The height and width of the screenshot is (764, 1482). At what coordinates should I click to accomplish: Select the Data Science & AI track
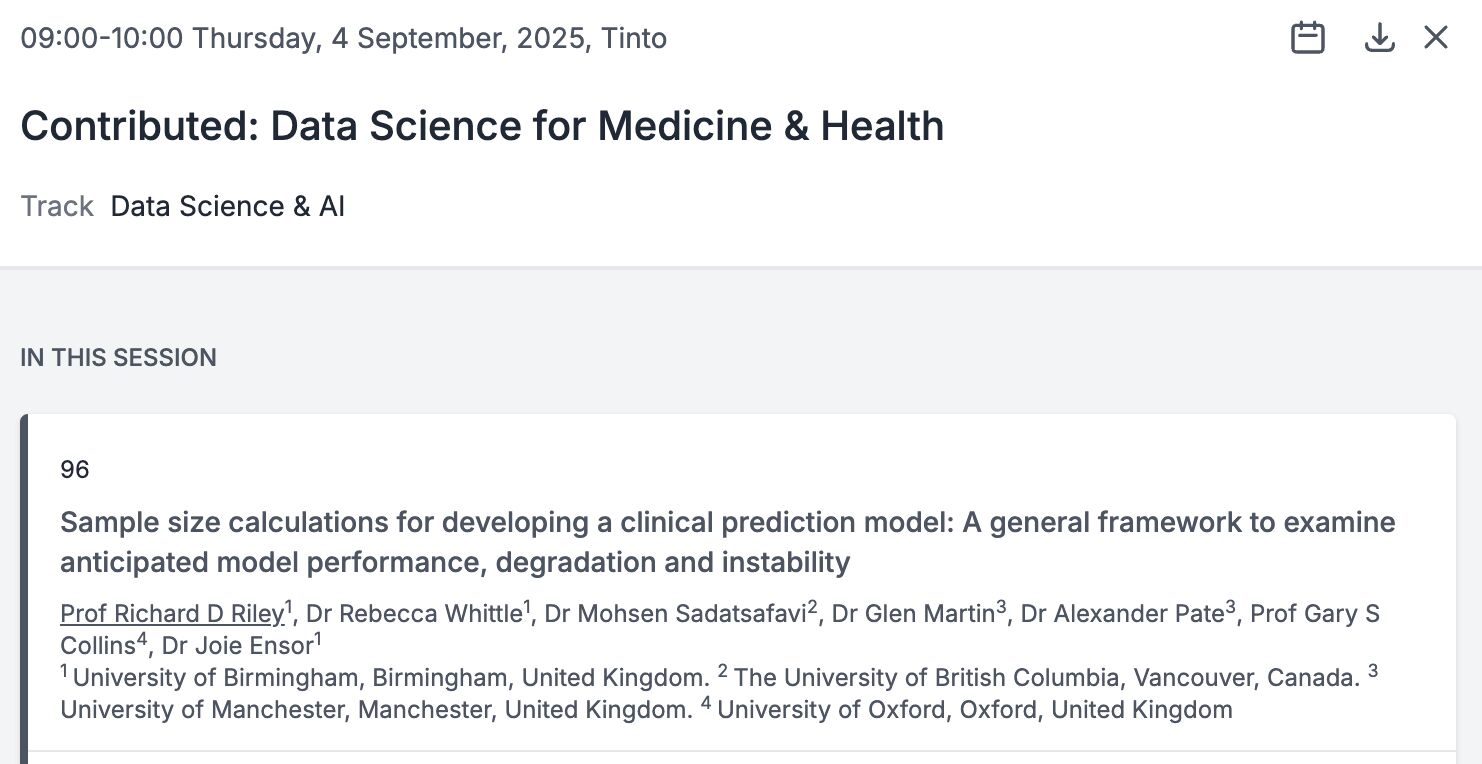(x=227, y=206)
